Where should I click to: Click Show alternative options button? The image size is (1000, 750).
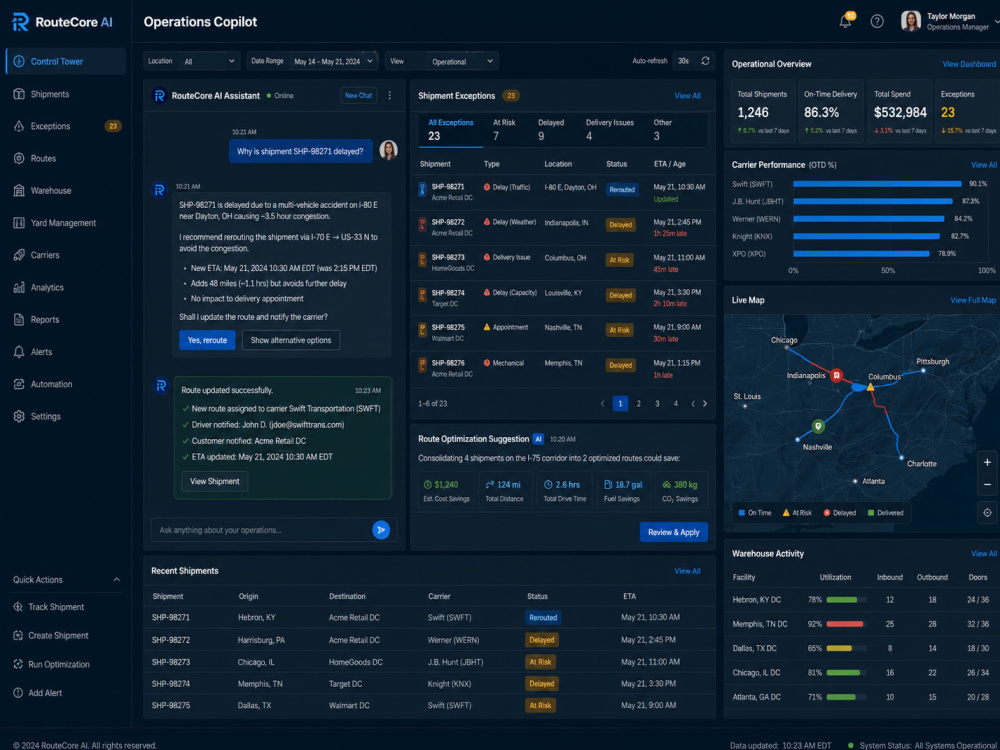(x=291, y=340)
